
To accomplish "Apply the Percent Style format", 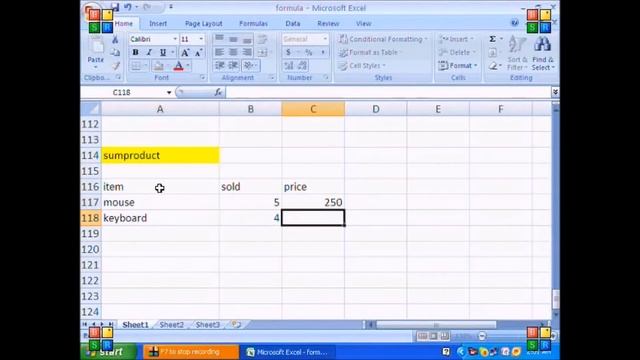I will tap(309, 52).
